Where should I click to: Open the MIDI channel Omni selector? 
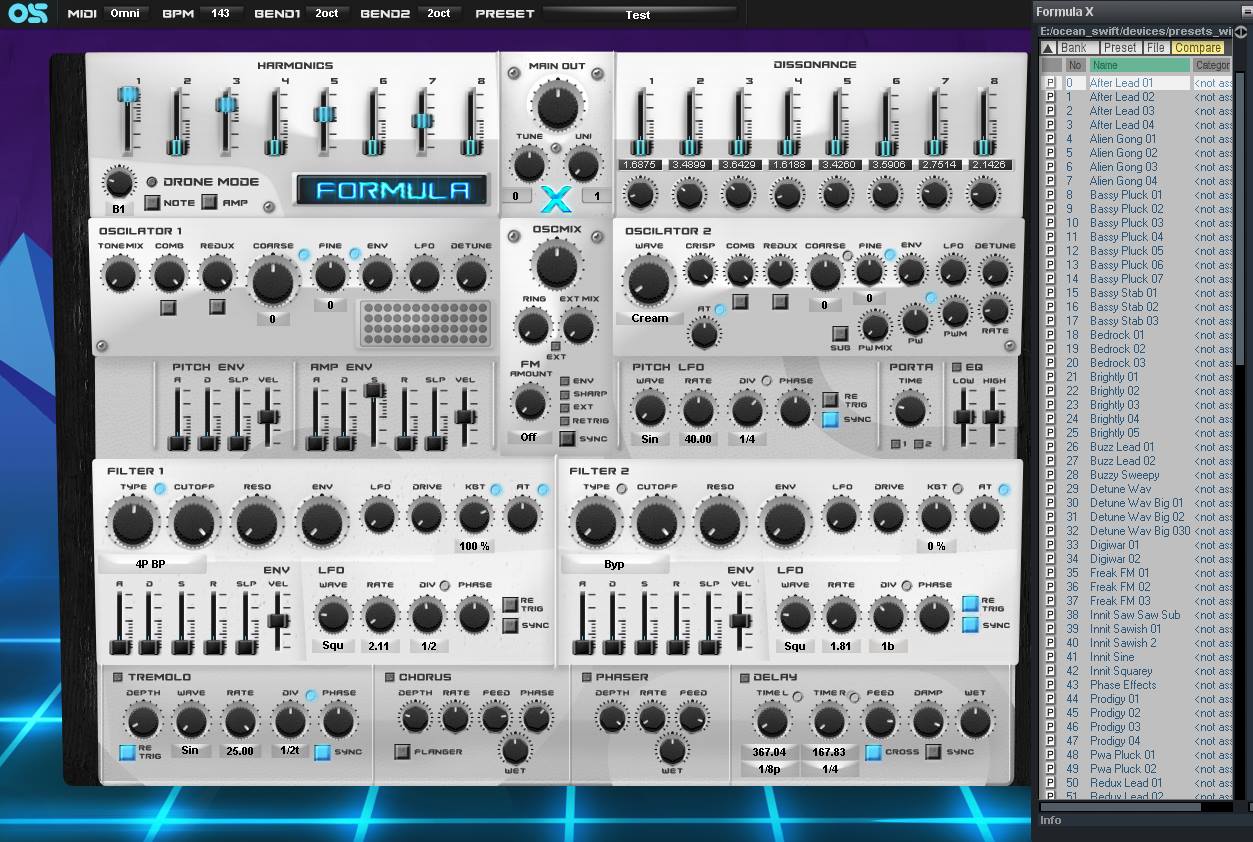pos(126,14)
